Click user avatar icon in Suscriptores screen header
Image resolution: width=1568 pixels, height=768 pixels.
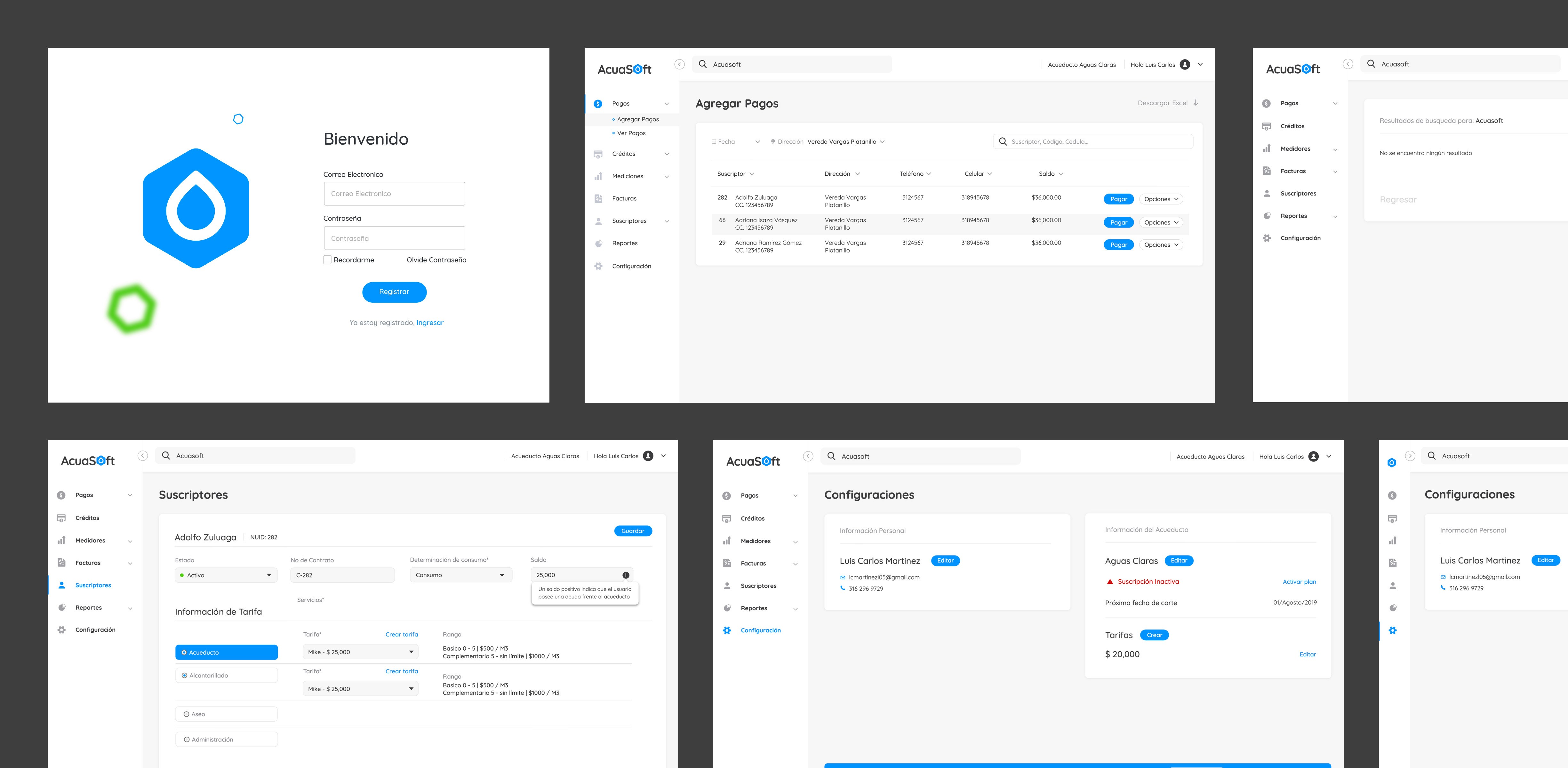648,456
